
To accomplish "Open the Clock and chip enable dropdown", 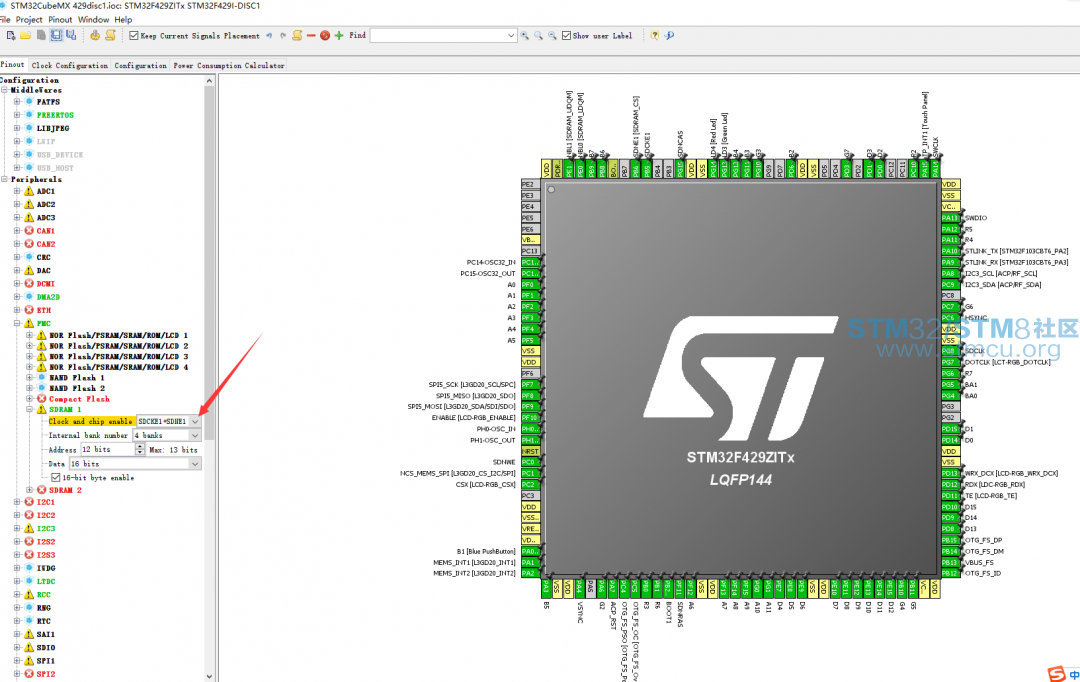I will tap(195, 422).
